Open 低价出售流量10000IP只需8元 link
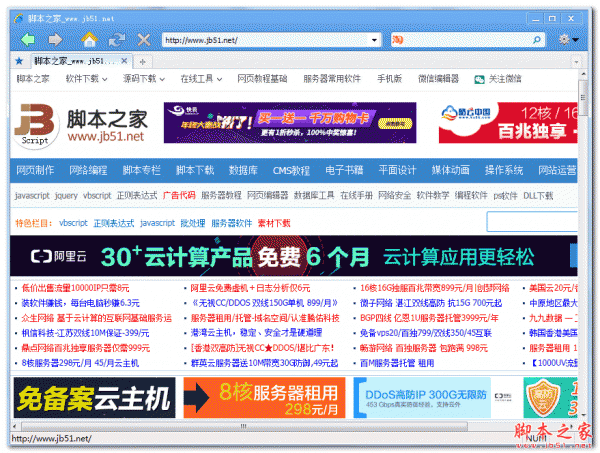This screenshot has width=600, height=453. 75,288
